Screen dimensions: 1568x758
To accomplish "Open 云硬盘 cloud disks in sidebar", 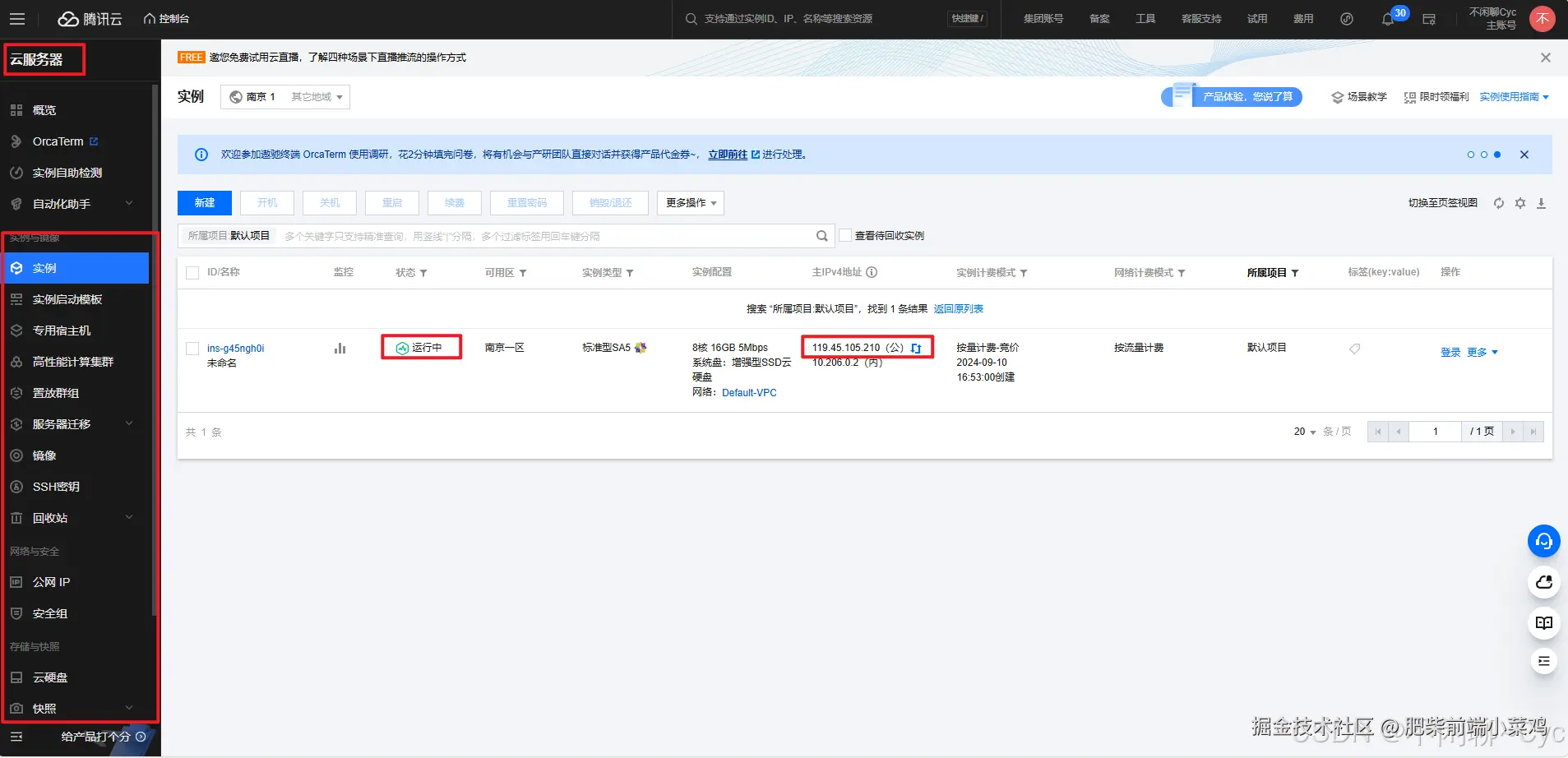I will [50, 677].
